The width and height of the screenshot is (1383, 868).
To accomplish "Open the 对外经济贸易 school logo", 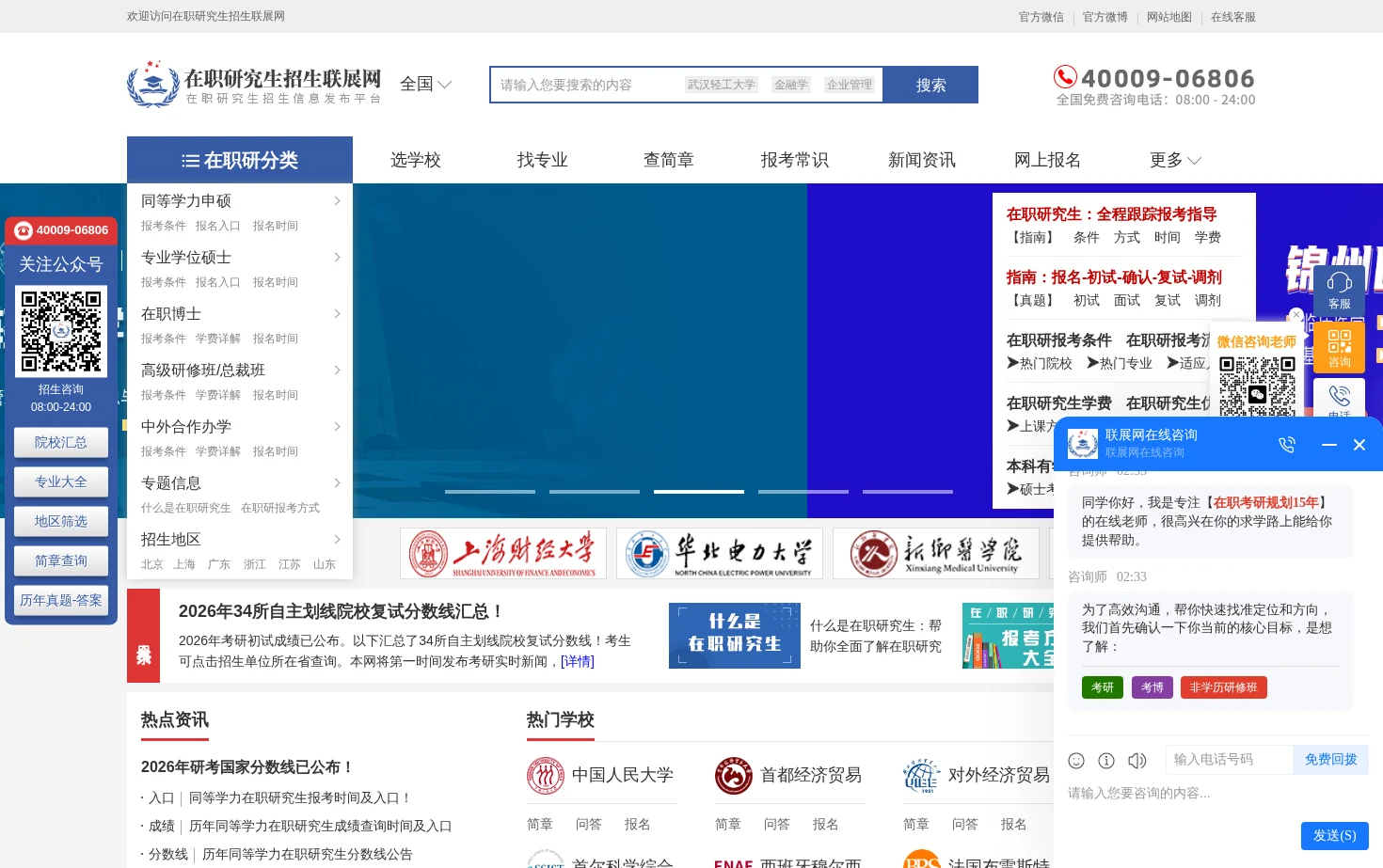I will tap(922, 776).
